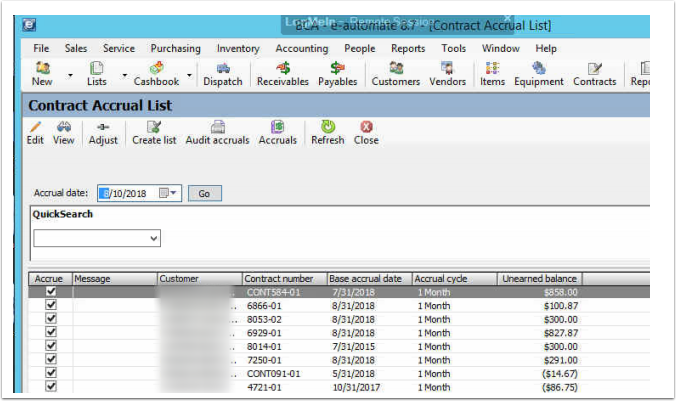Open the Sales menu
The width and height of the screenshot is (676, 401).
[x=76, y=48]
